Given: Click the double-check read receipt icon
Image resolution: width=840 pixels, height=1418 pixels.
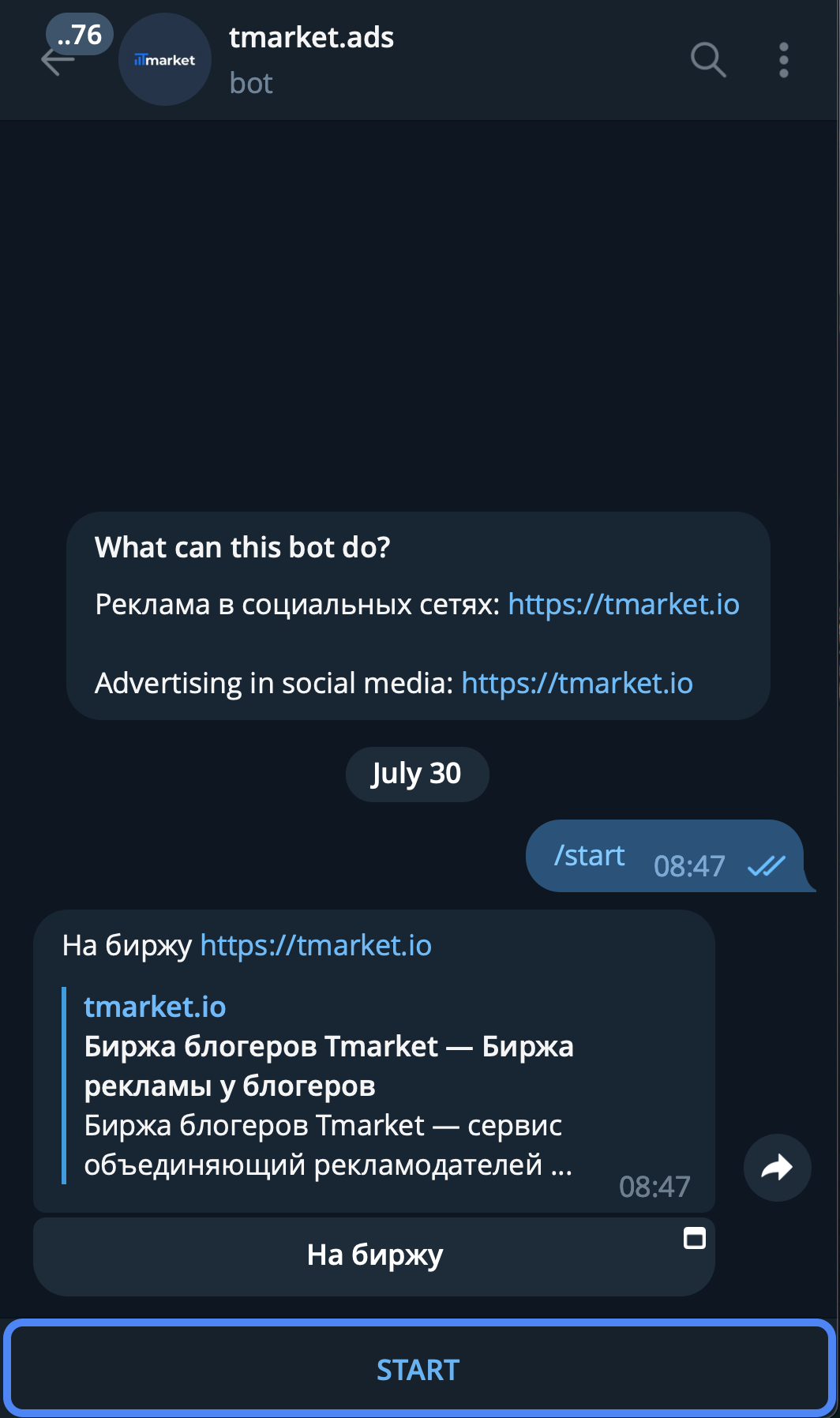Looking at the screenshot, I should click(x=766, y=866).
